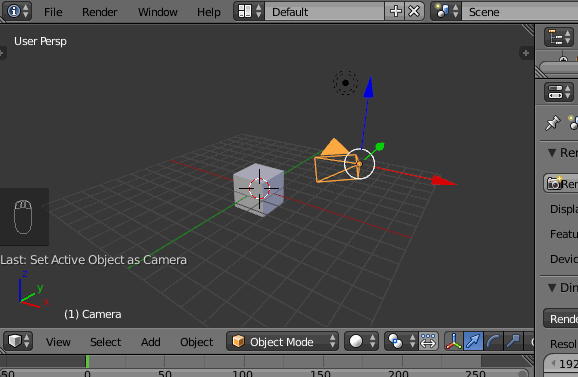Open the Outliner editor type selector
This screenshot has height=377, width=578.
559,37
